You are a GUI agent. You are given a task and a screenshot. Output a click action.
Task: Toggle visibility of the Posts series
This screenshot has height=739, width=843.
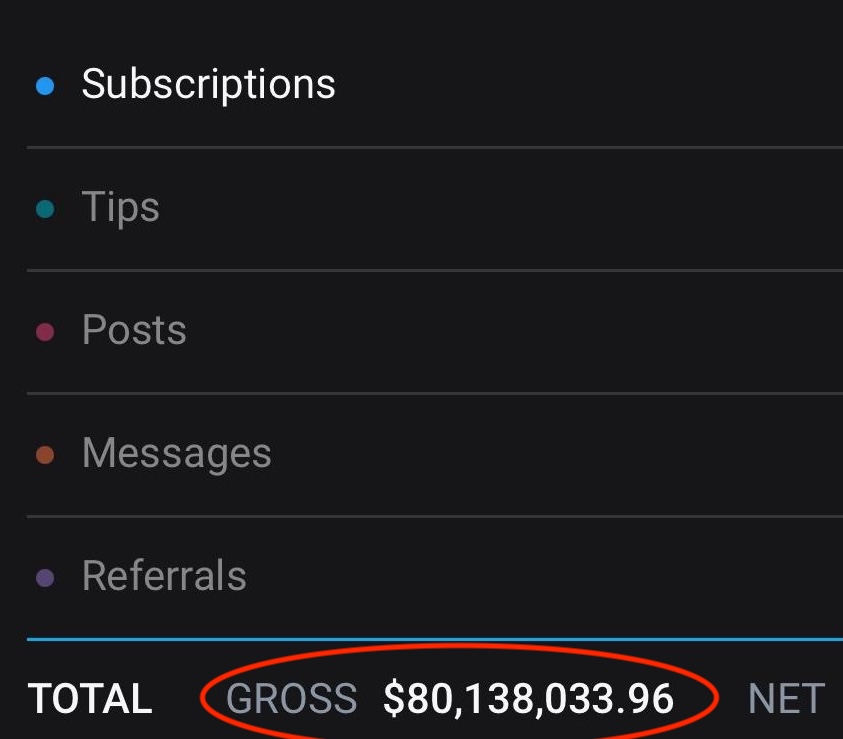tap(134, 330)
